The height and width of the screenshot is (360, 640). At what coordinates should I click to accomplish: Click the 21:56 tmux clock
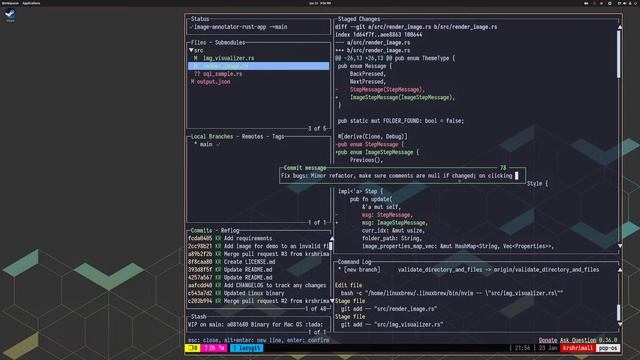click(x=522, y=348)
